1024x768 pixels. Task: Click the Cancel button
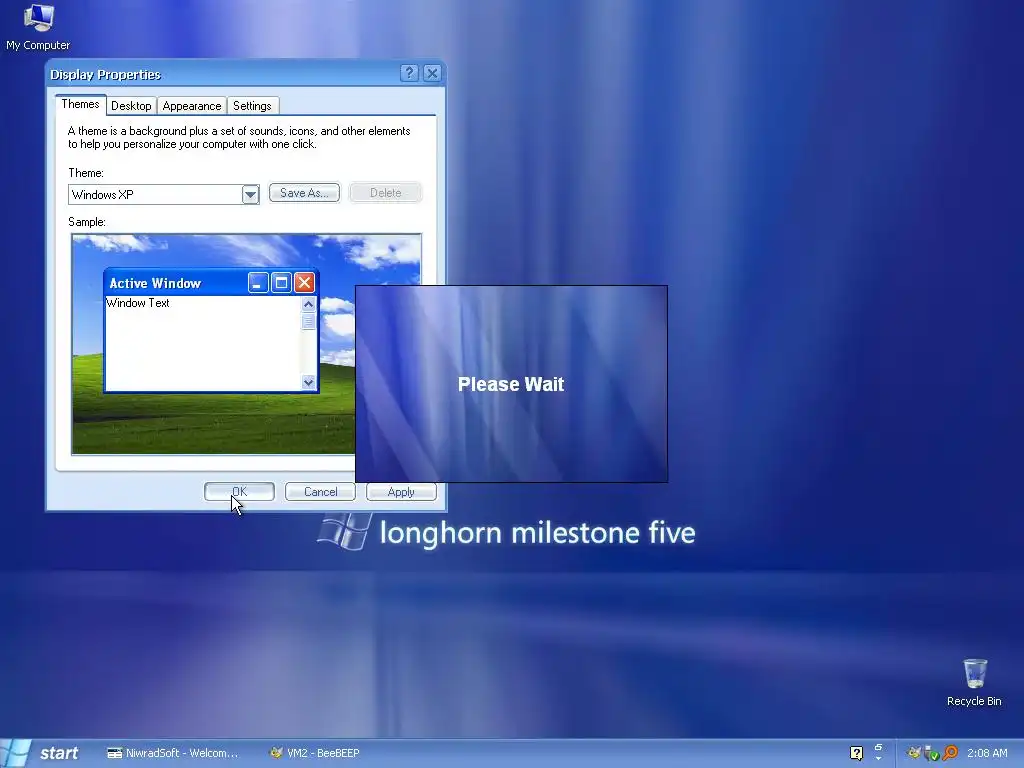(320, 492)
